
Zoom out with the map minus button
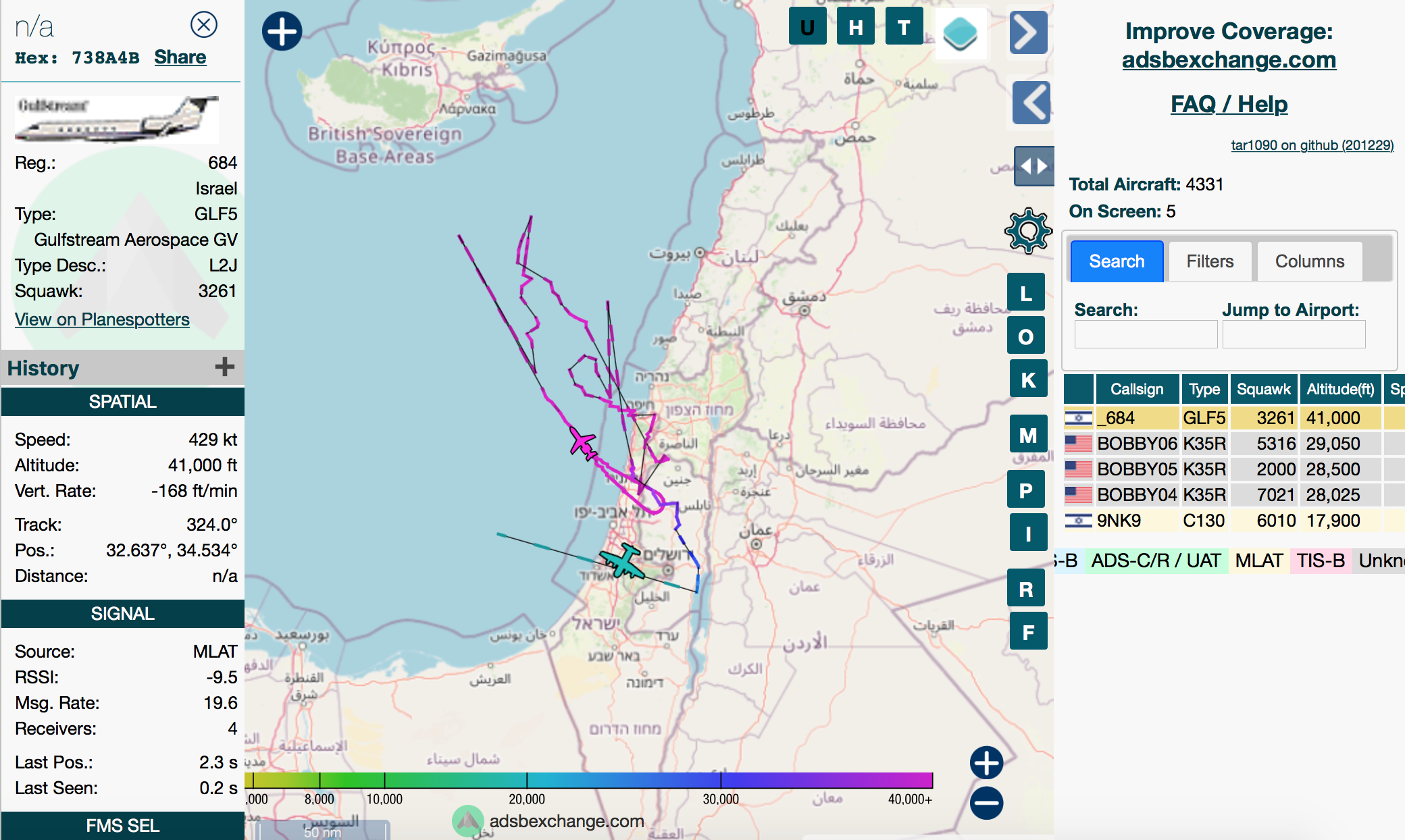pyautogui.click(x=986, y=803)
